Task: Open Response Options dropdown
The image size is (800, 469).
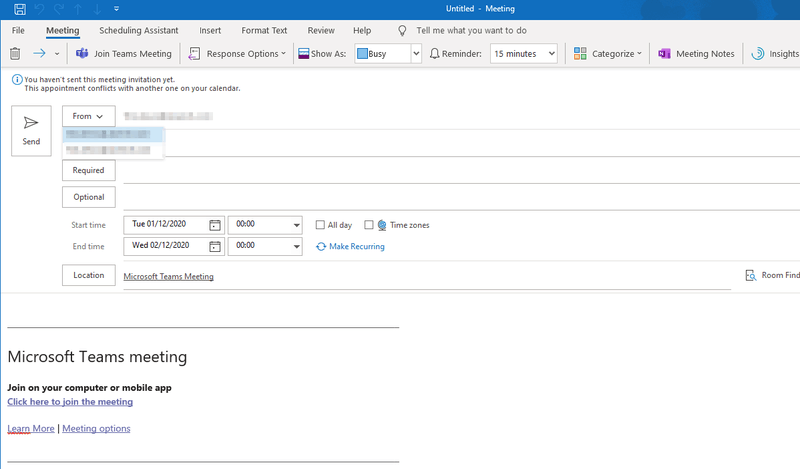Action: (237, 54)
